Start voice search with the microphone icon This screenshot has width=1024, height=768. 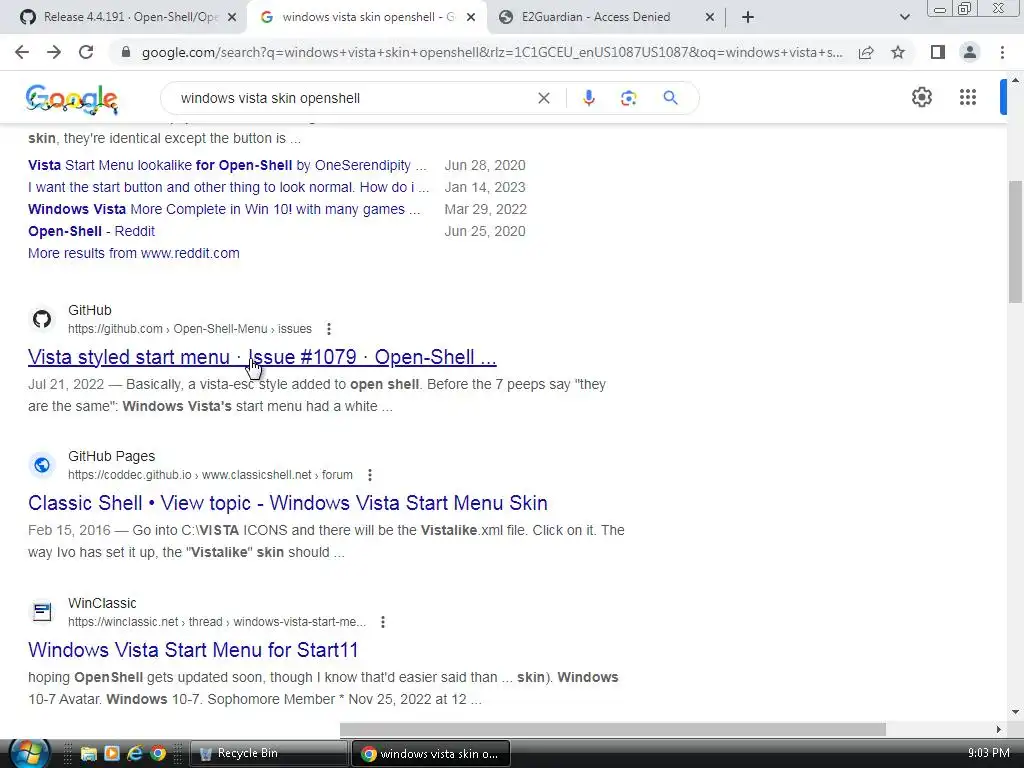tap(588, 98)
